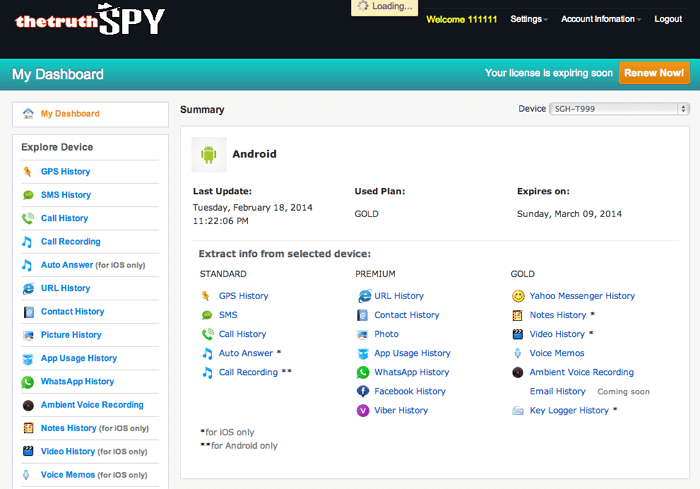The image size is (700, 489).
Task: Open Picture History in the sidebar
Action: pos(71,335)
